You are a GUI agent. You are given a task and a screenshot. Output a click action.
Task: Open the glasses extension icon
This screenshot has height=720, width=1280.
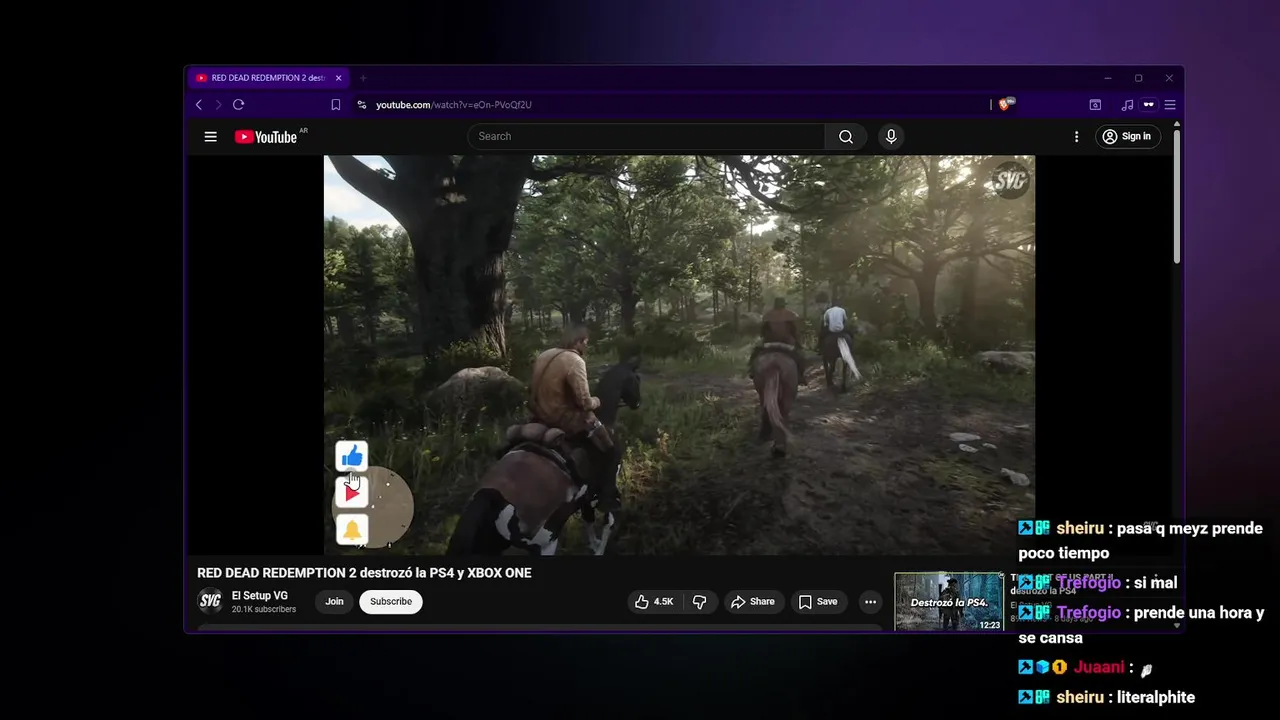point(1148,105)
